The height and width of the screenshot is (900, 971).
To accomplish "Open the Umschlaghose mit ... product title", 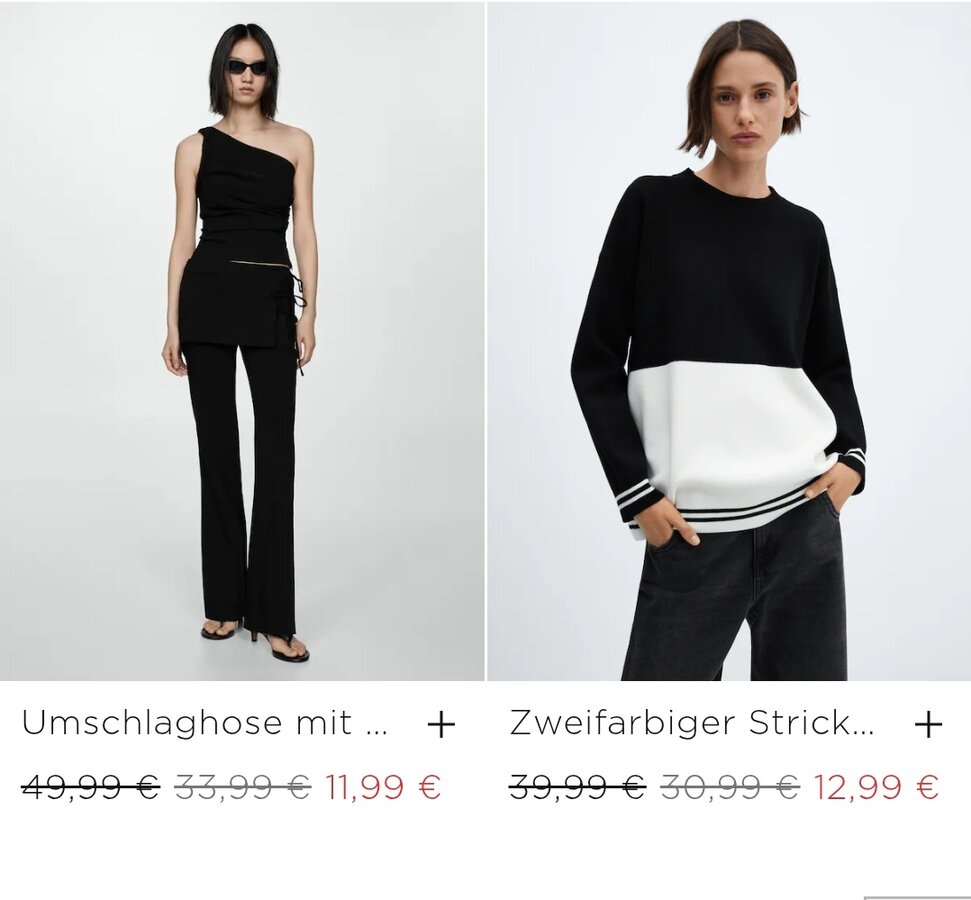I will point(205,723).
